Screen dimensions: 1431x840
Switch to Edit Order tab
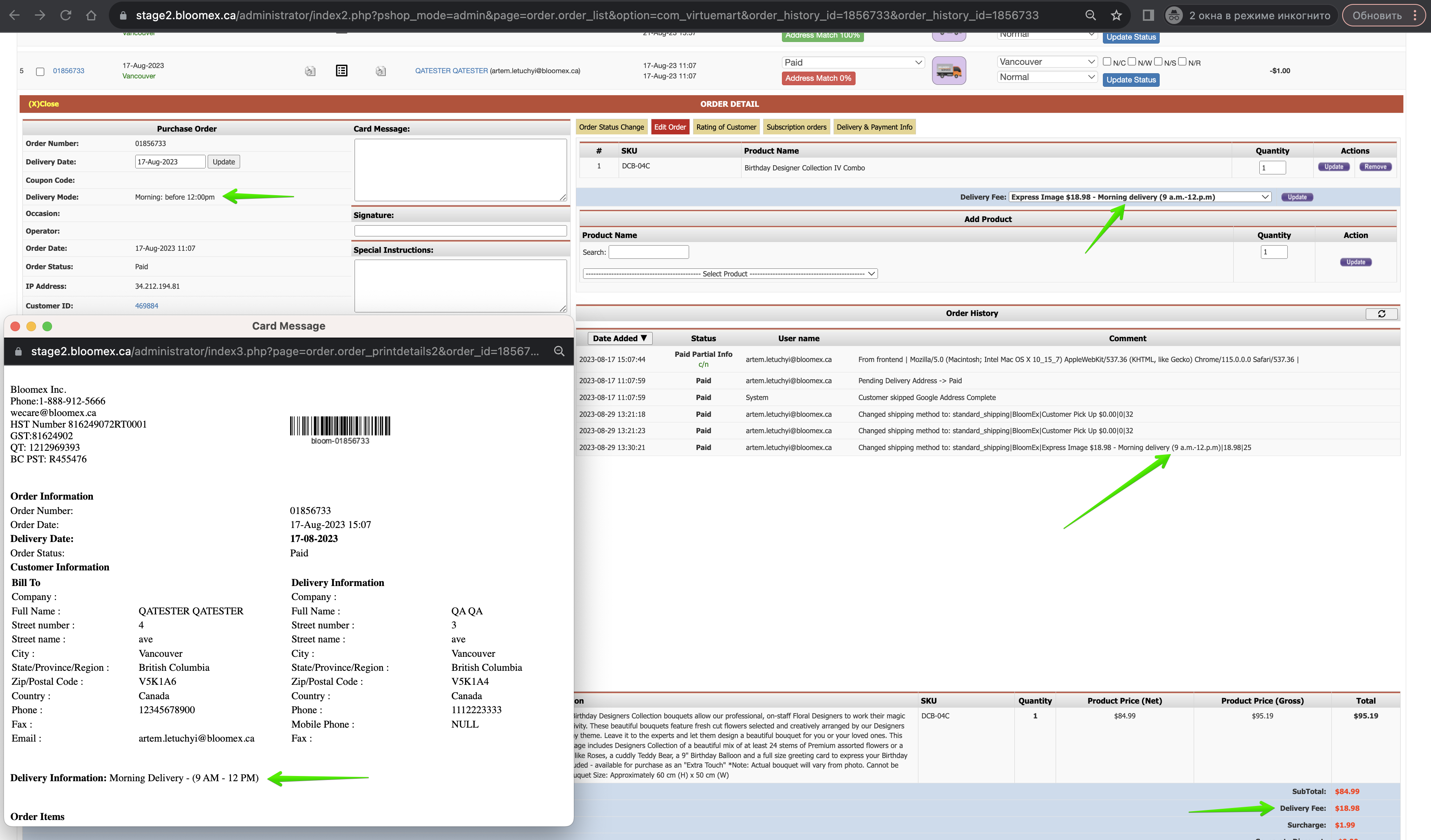669,127
